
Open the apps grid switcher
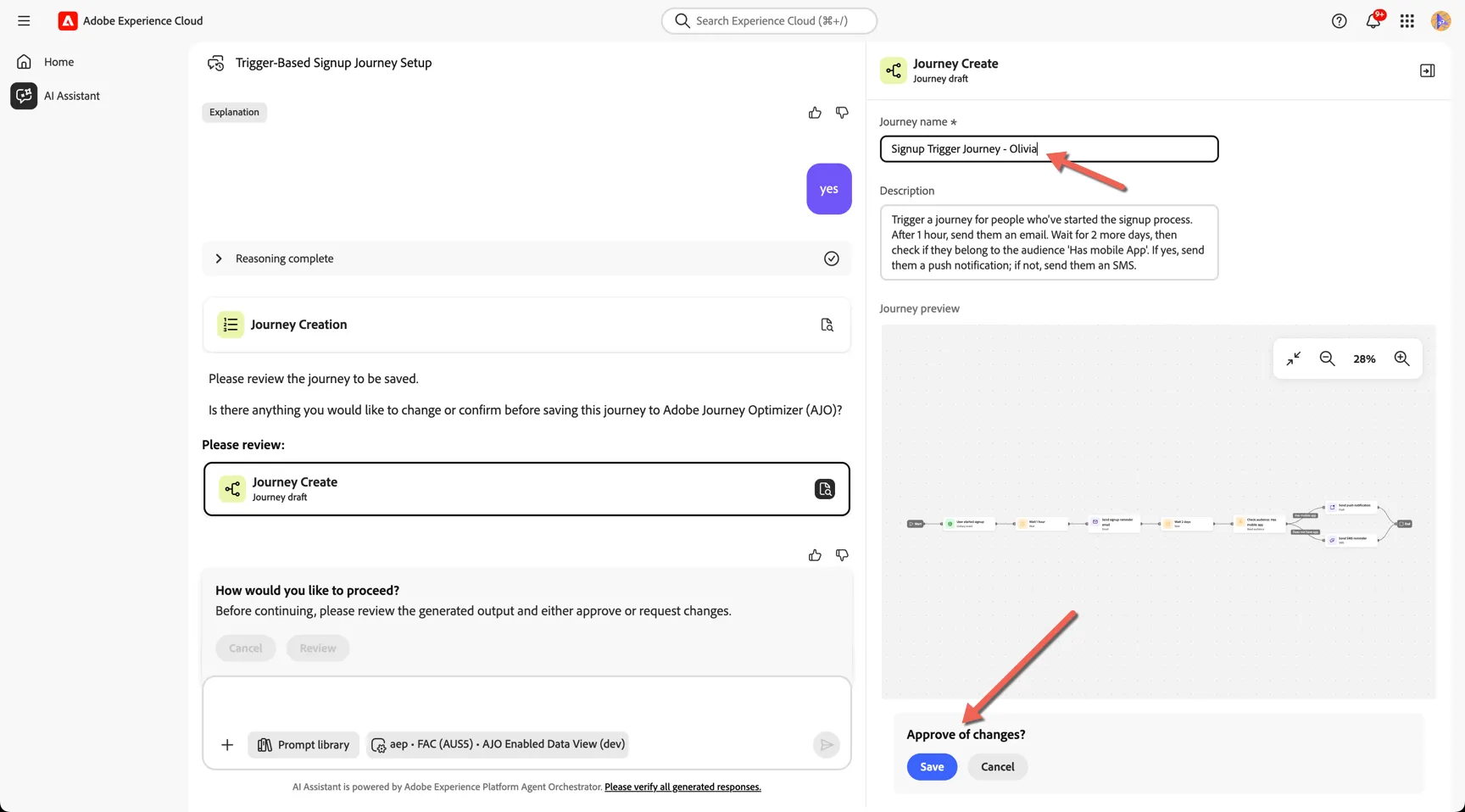click(1407, 21)
